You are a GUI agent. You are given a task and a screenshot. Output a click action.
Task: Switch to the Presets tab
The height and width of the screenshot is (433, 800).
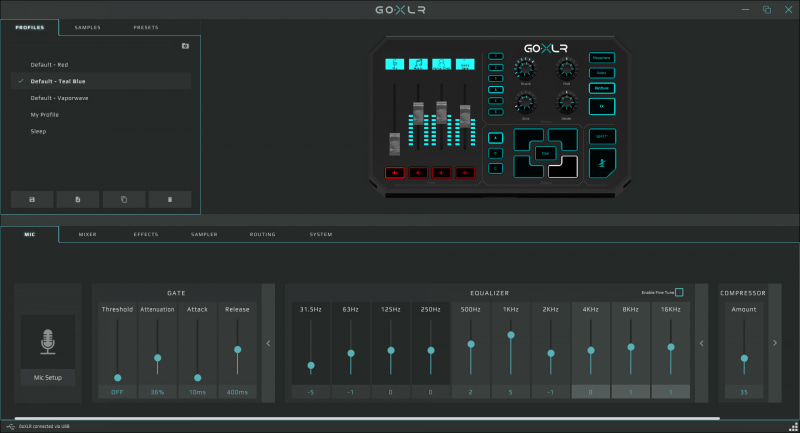point(146,28)
